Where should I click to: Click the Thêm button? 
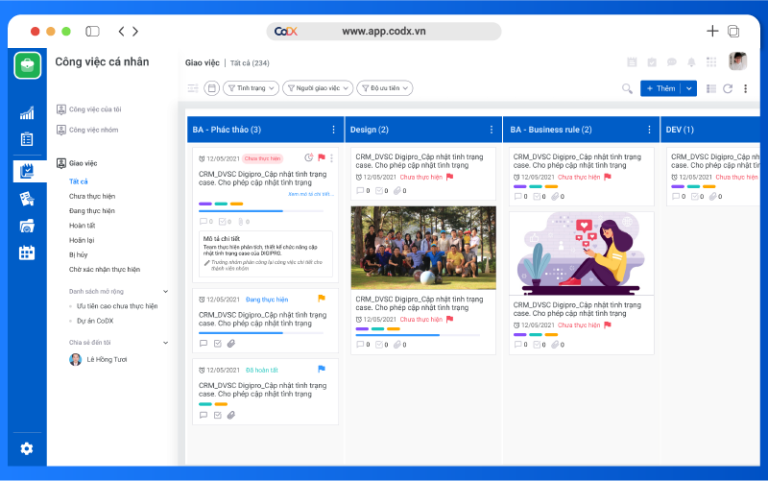[660, 89]
